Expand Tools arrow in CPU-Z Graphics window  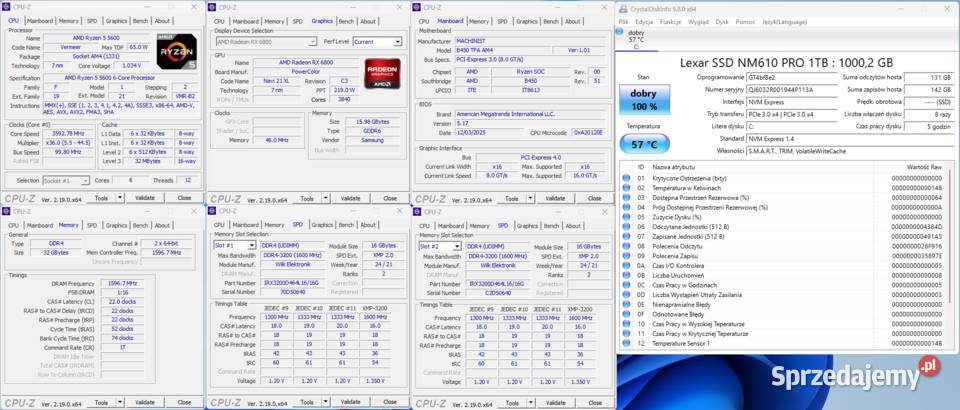(326, 198)
